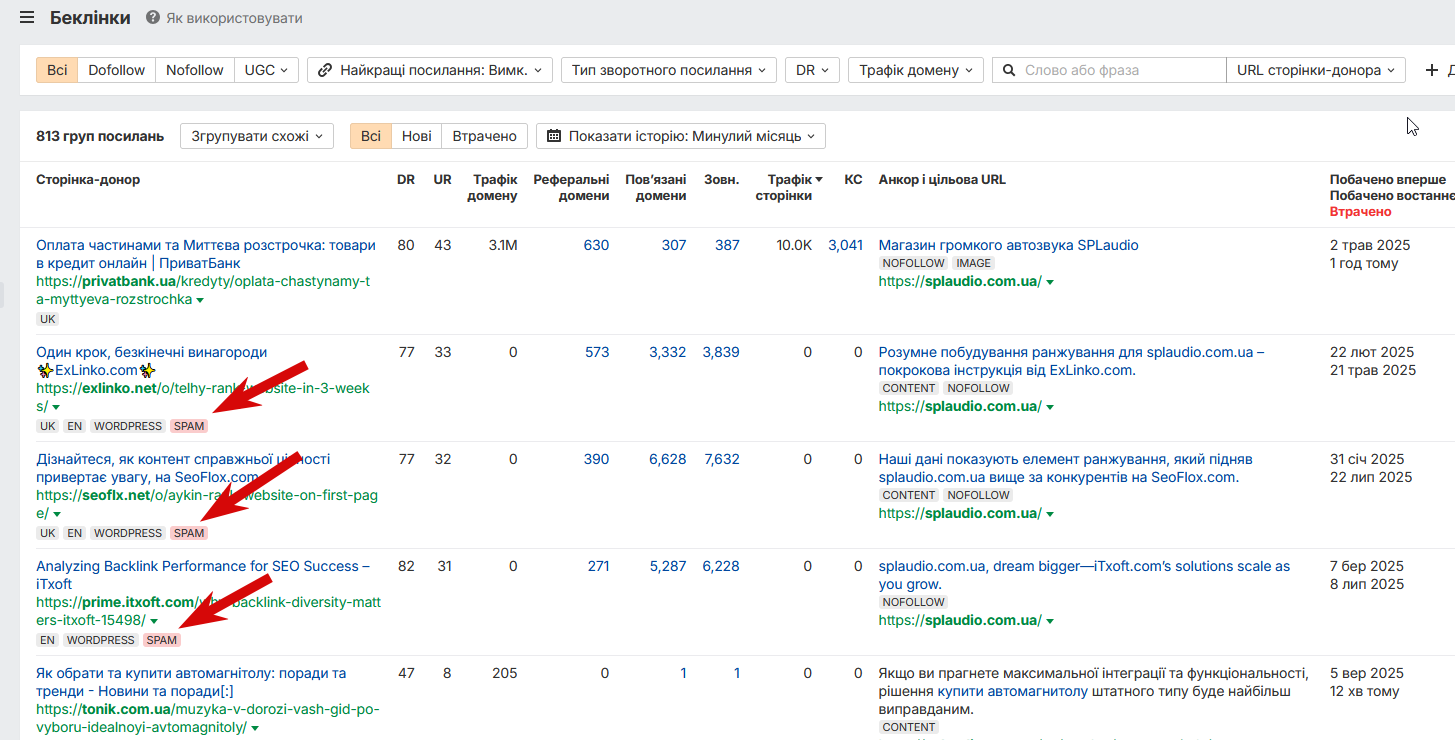Click the SPAM tag under exlinko.net
Viewport: 1455px width, 740px height.
(x=188, y=426)
